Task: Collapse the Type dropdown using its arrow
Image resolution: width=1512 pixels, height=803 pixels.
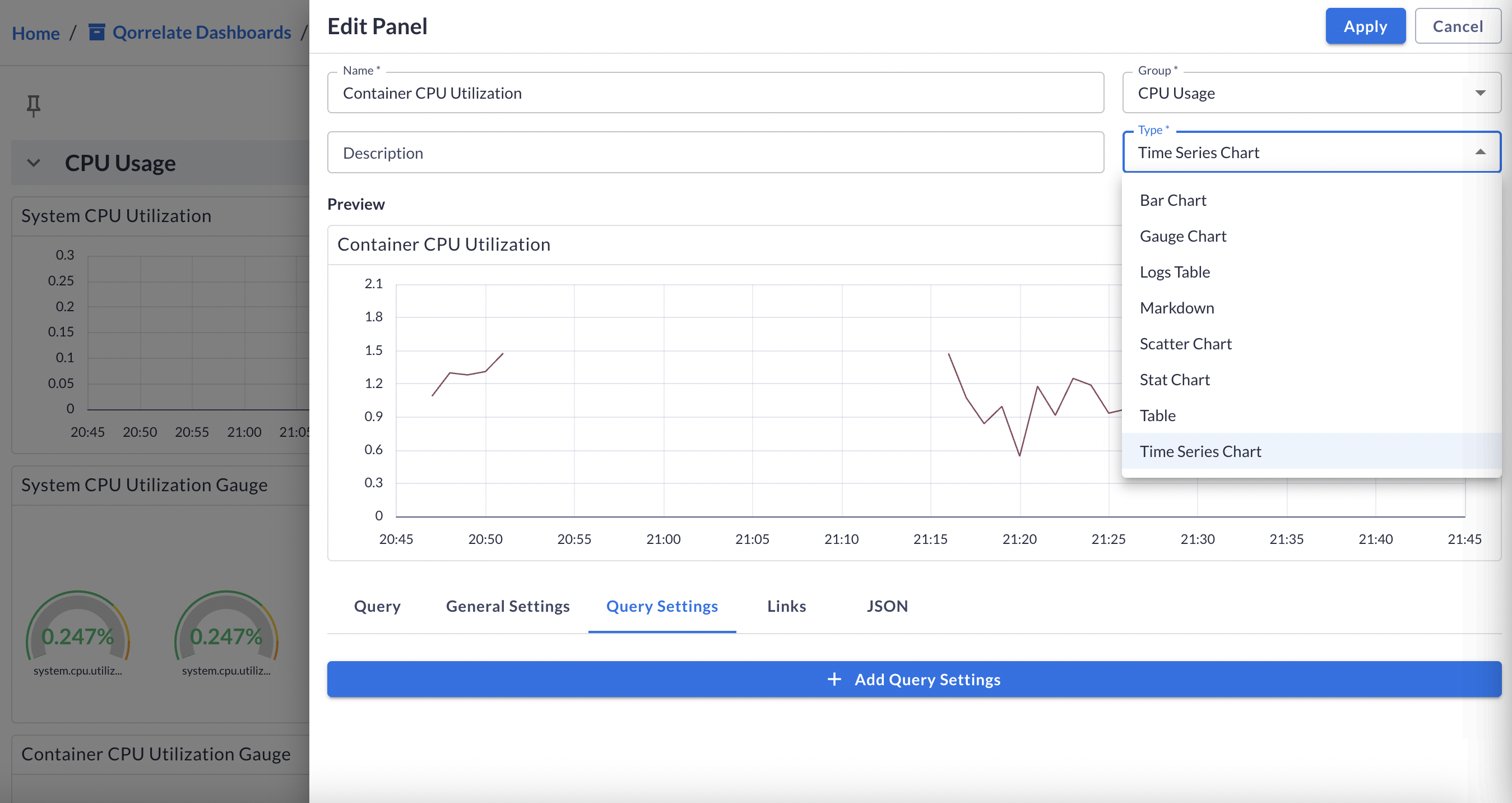Action: pos(1482,151)
